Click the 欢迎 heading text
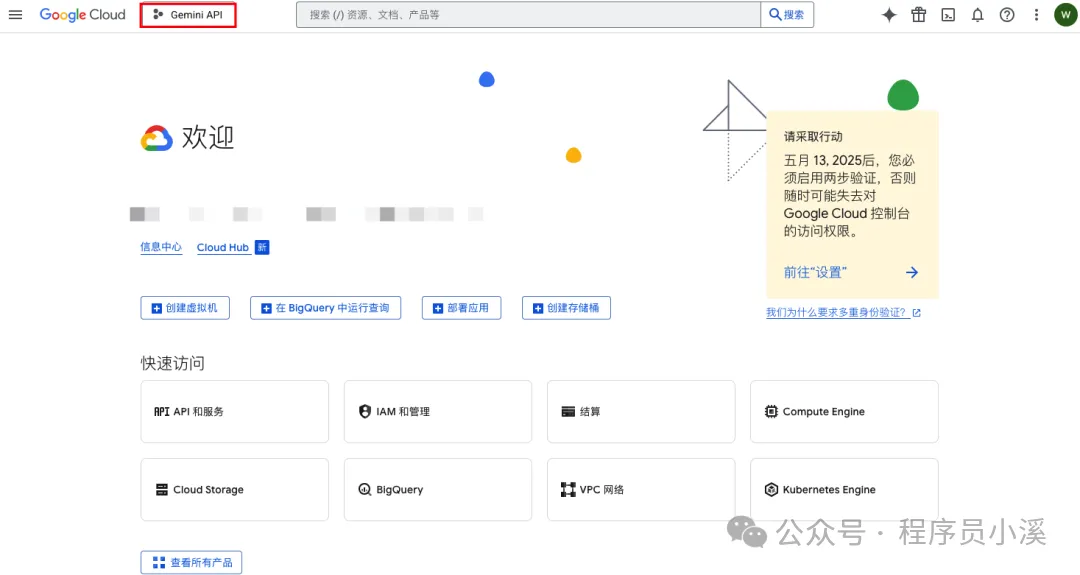Screen dimensions: 1080x575 pos(208,138)
